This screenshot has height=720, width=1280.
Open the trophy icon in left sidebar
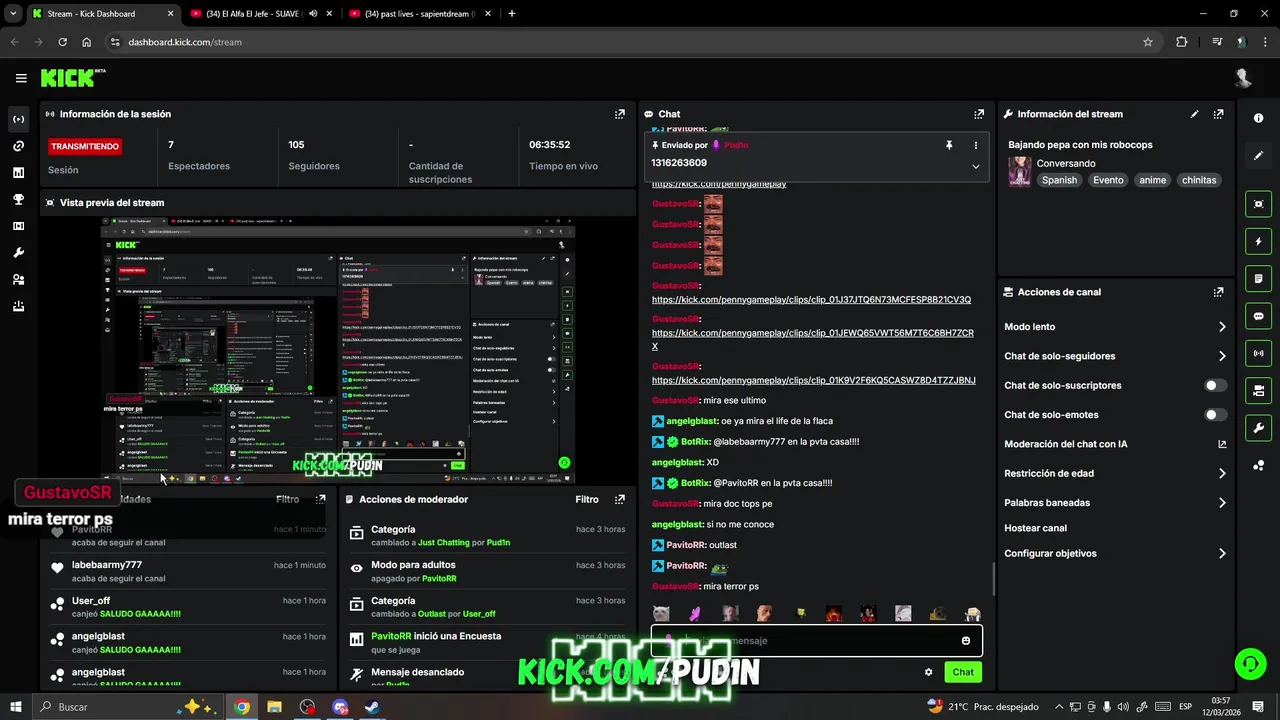(x=18, y=200)
